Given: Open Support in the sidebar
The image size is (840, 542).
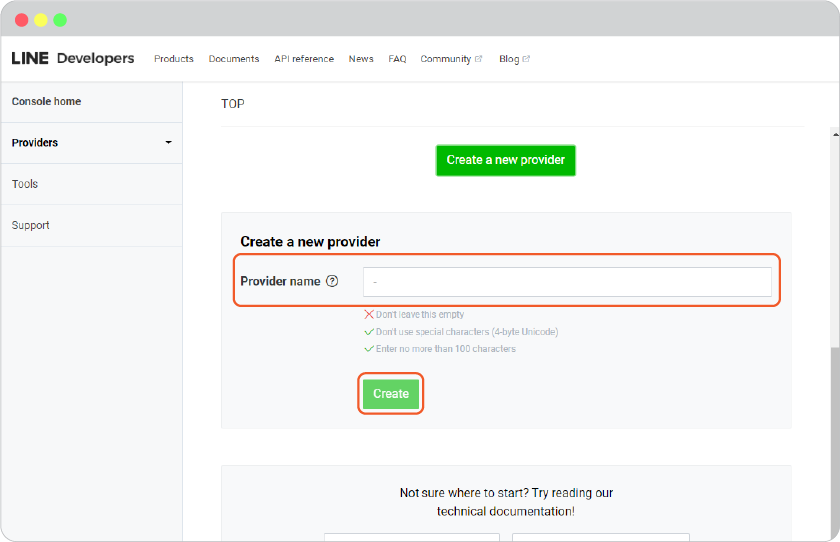Looking at the screenshot, I should click(92, 225).
